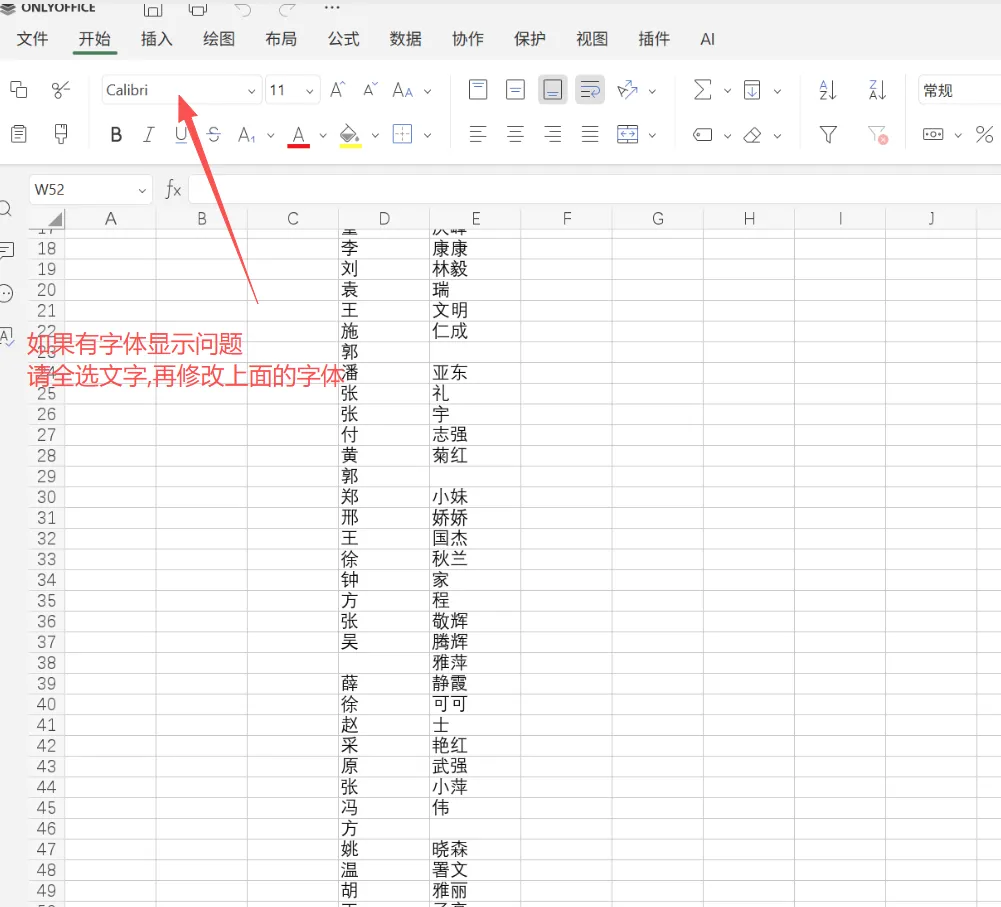Sort ascending A to Z

(x=828, y=90)
